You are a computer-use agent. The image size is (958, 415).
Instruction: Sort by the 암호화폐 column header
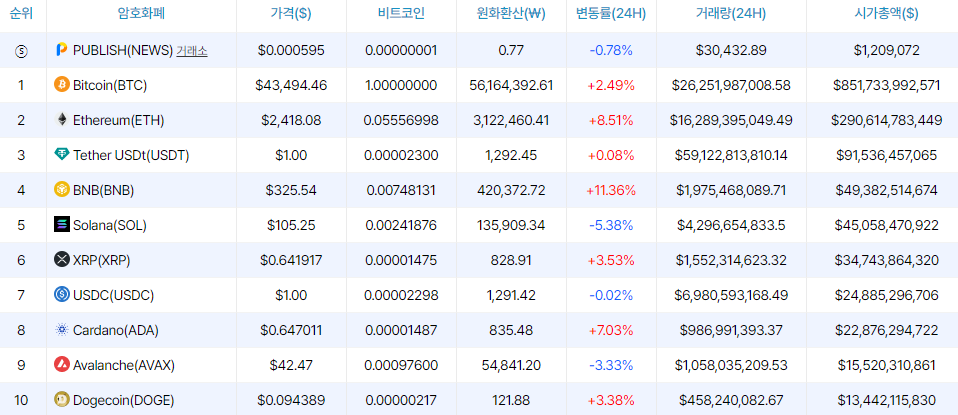coord(141,14)
